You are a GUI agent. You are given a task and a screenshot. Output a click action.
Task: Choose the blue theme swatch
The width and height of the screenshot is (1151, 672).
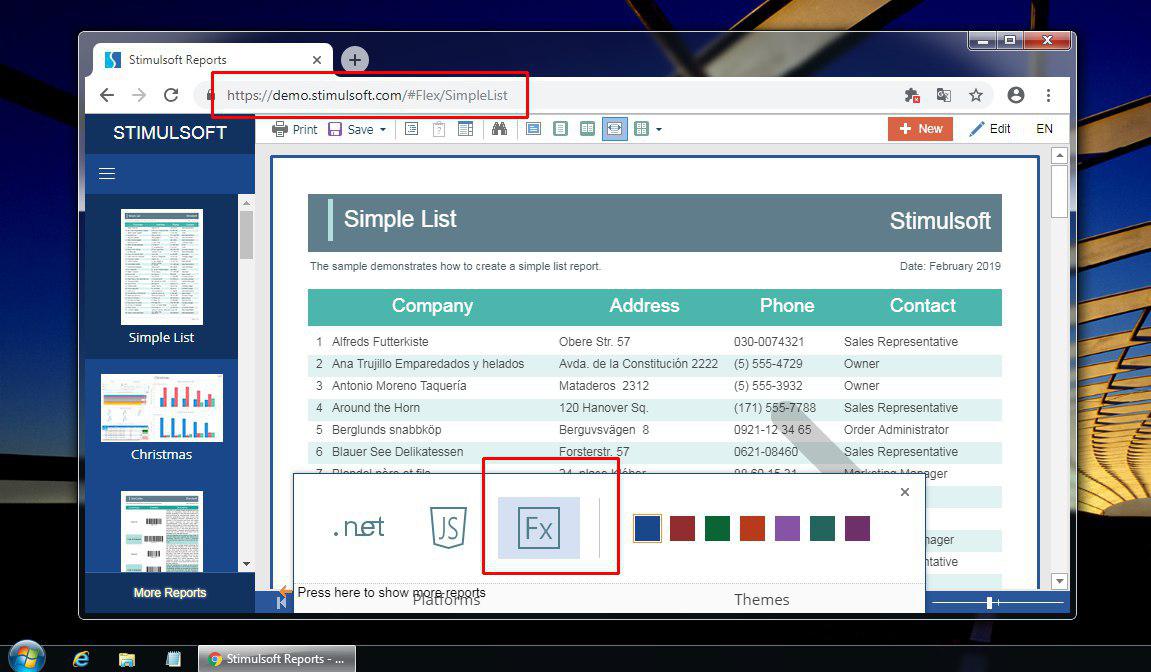click(x=647, y=528)
